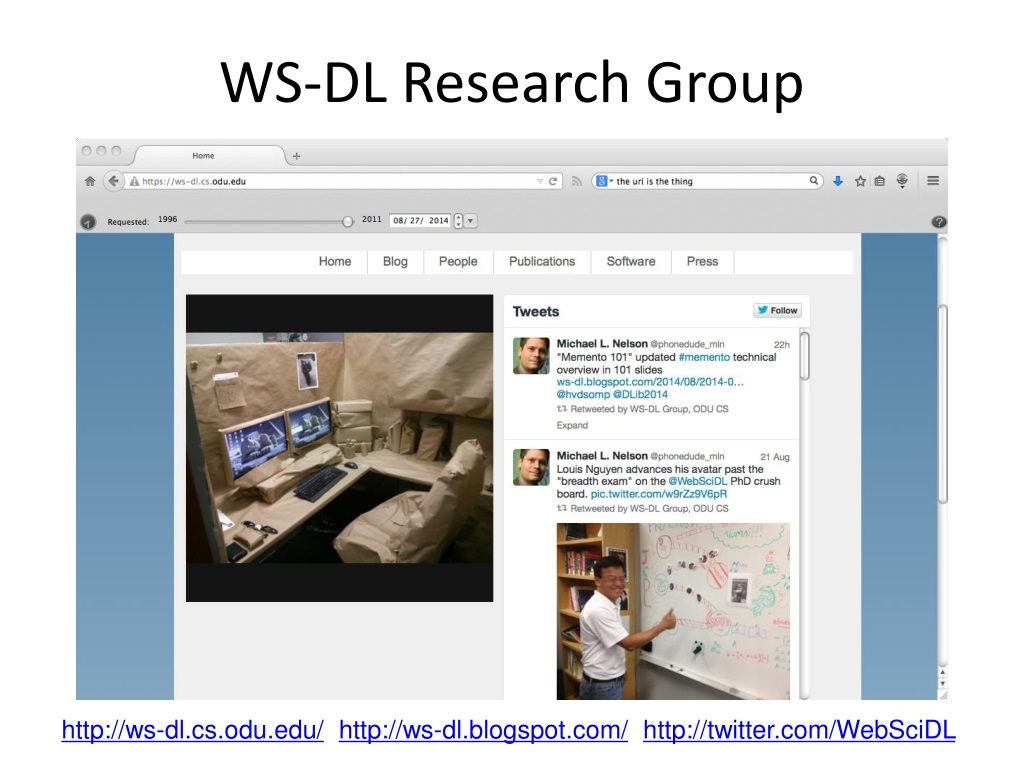
Task: Go back with the browser back arrow
Action: coord(114,181)
